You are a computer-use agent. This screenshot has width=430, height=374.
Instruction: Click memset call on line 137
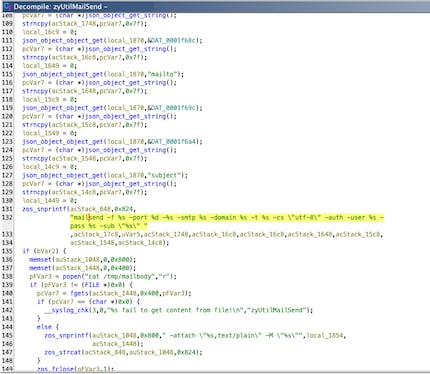point(40,268)
